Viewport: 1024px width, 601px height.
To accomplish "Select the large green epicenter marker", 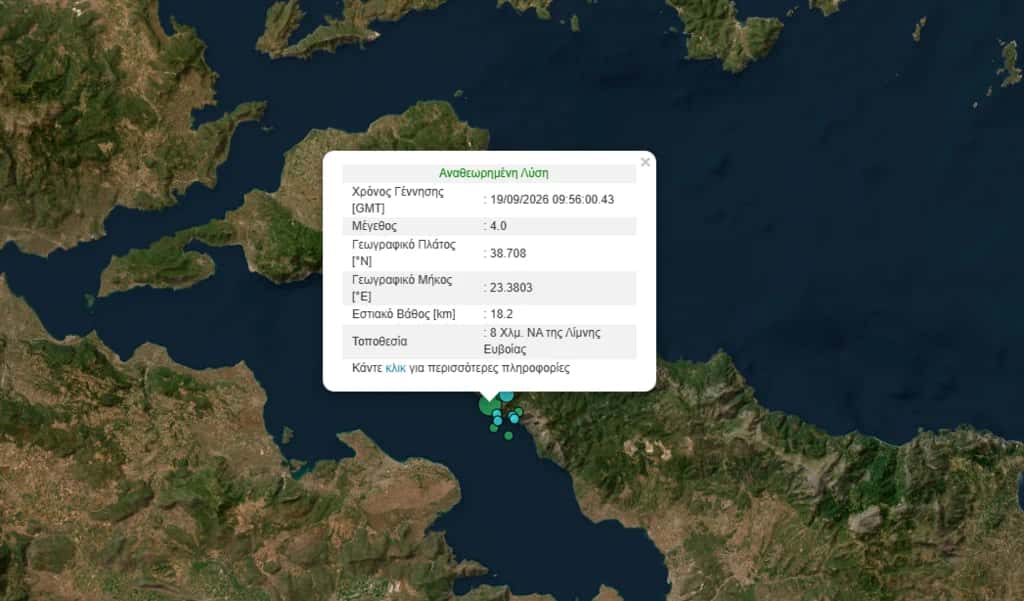I will click(488, 406).
